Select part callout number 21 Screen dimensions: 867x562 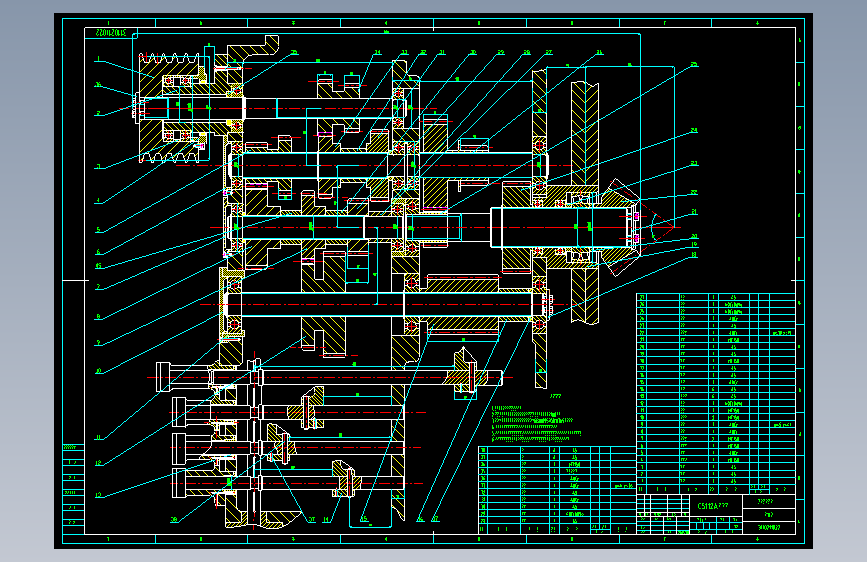(x=694, y=212)
